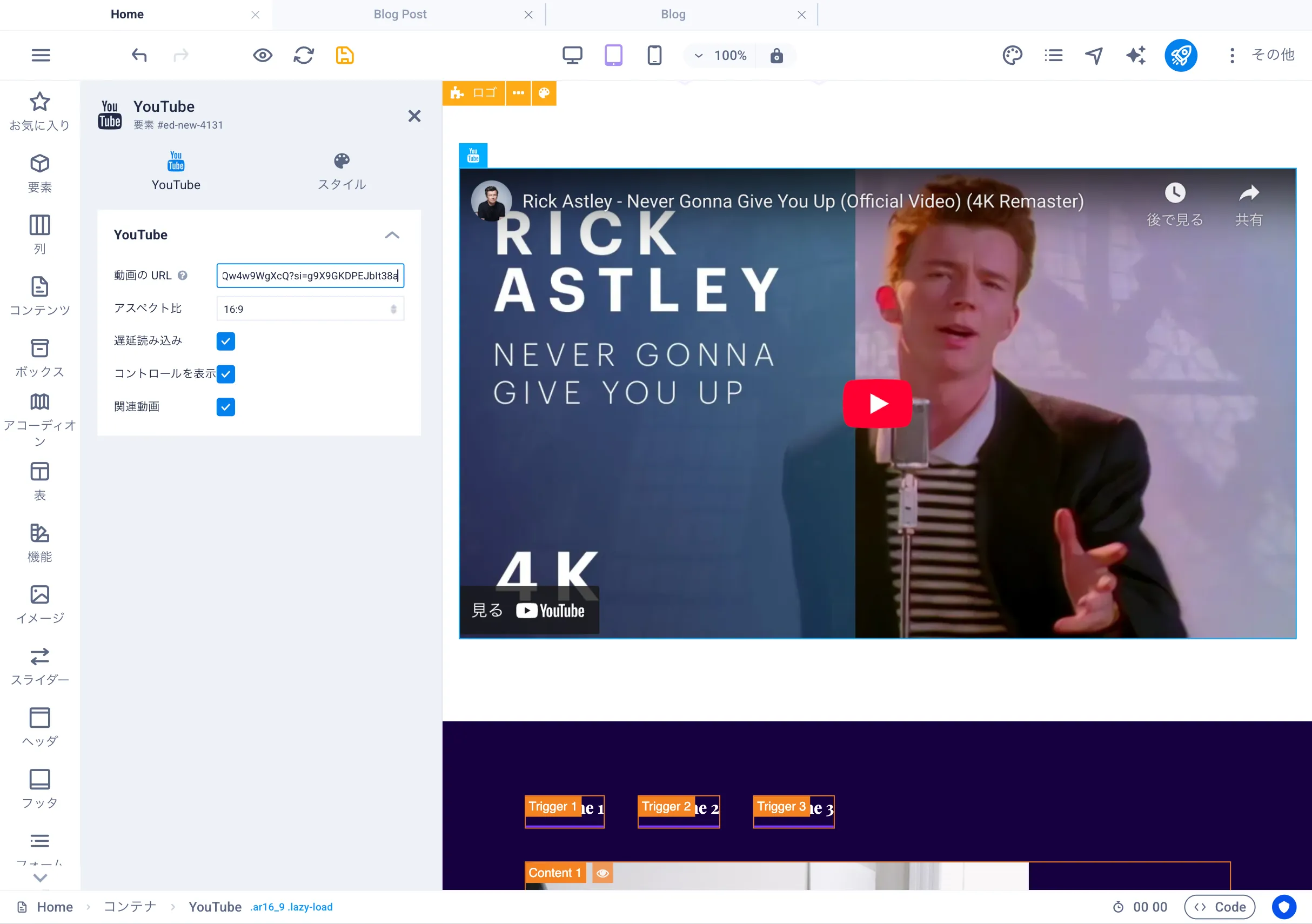Screen dimensions: 1312x924
Task: Open お気に入り favorites in sidebar
Action: pyautogui.click(x=39, y=111)
